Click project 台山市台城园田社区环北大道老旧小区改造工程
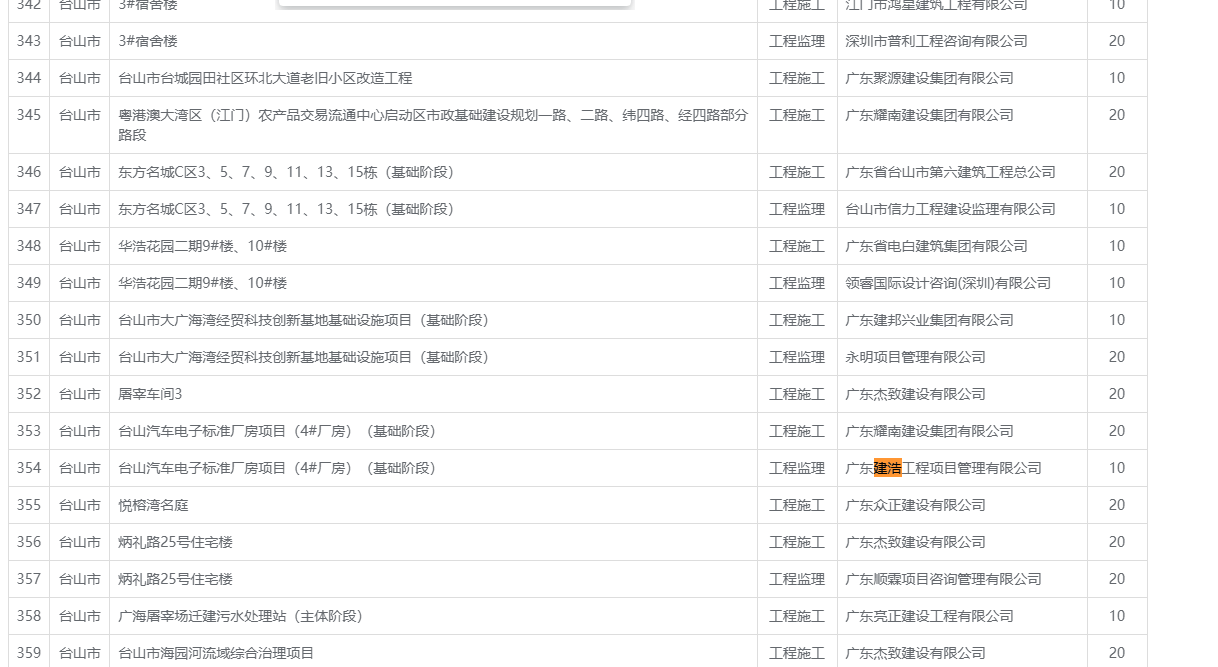1218x667 pixels. click(x=265, y=78)
